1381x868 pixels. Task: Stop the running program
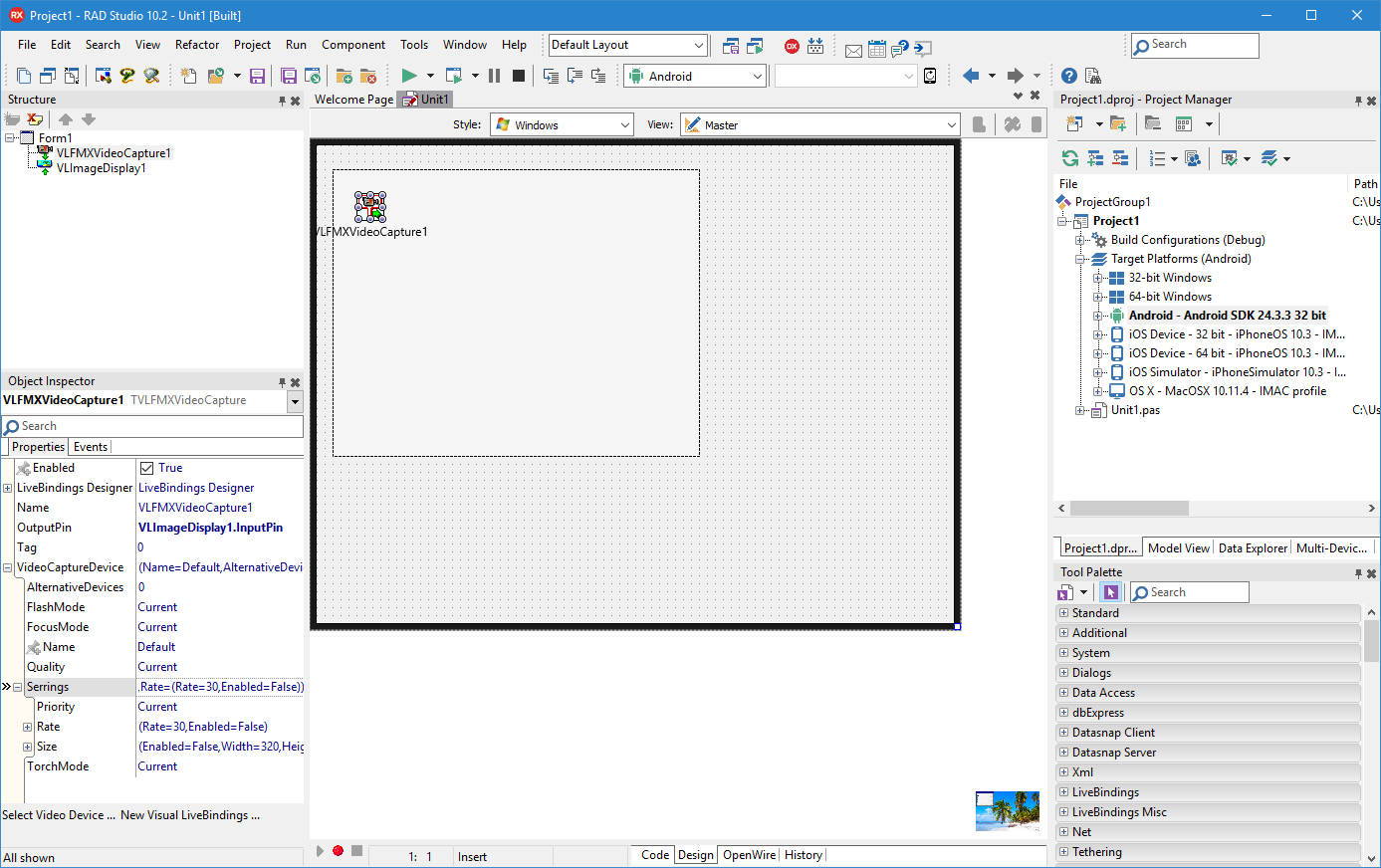coord(517,75)
